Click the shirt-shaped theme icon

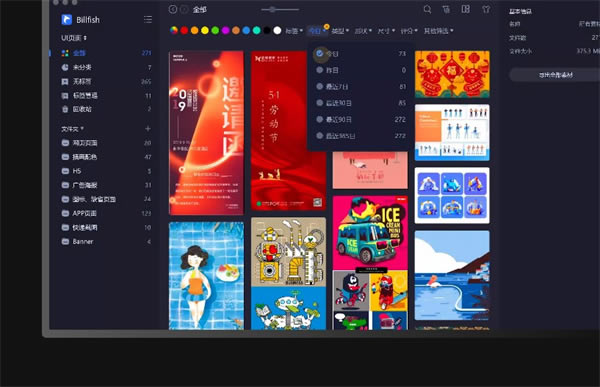point(486,9)
